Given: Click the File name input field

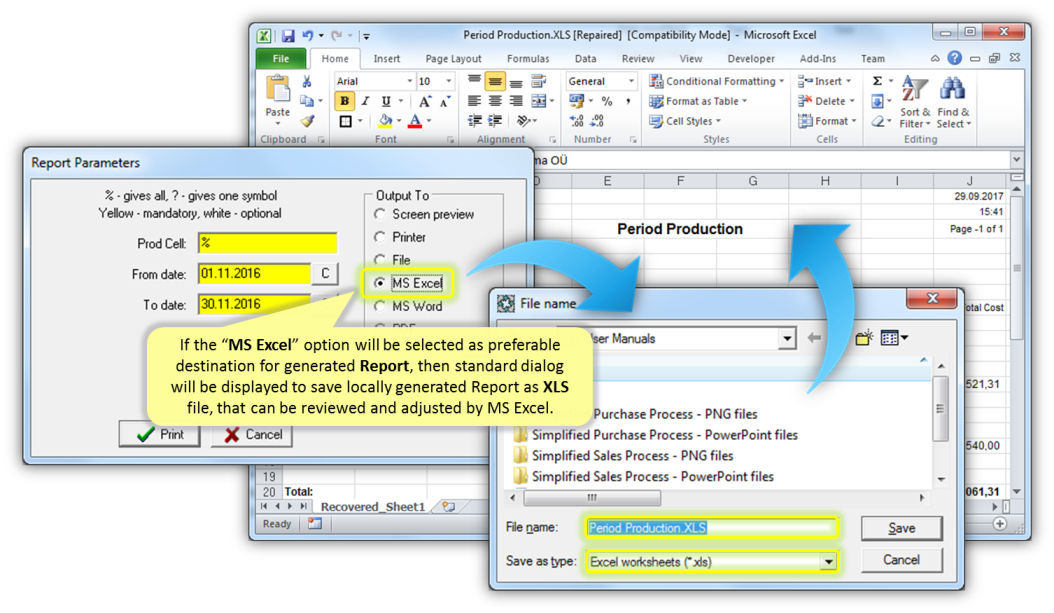Looking at the screenshot, I should click(x=712, y=528).
